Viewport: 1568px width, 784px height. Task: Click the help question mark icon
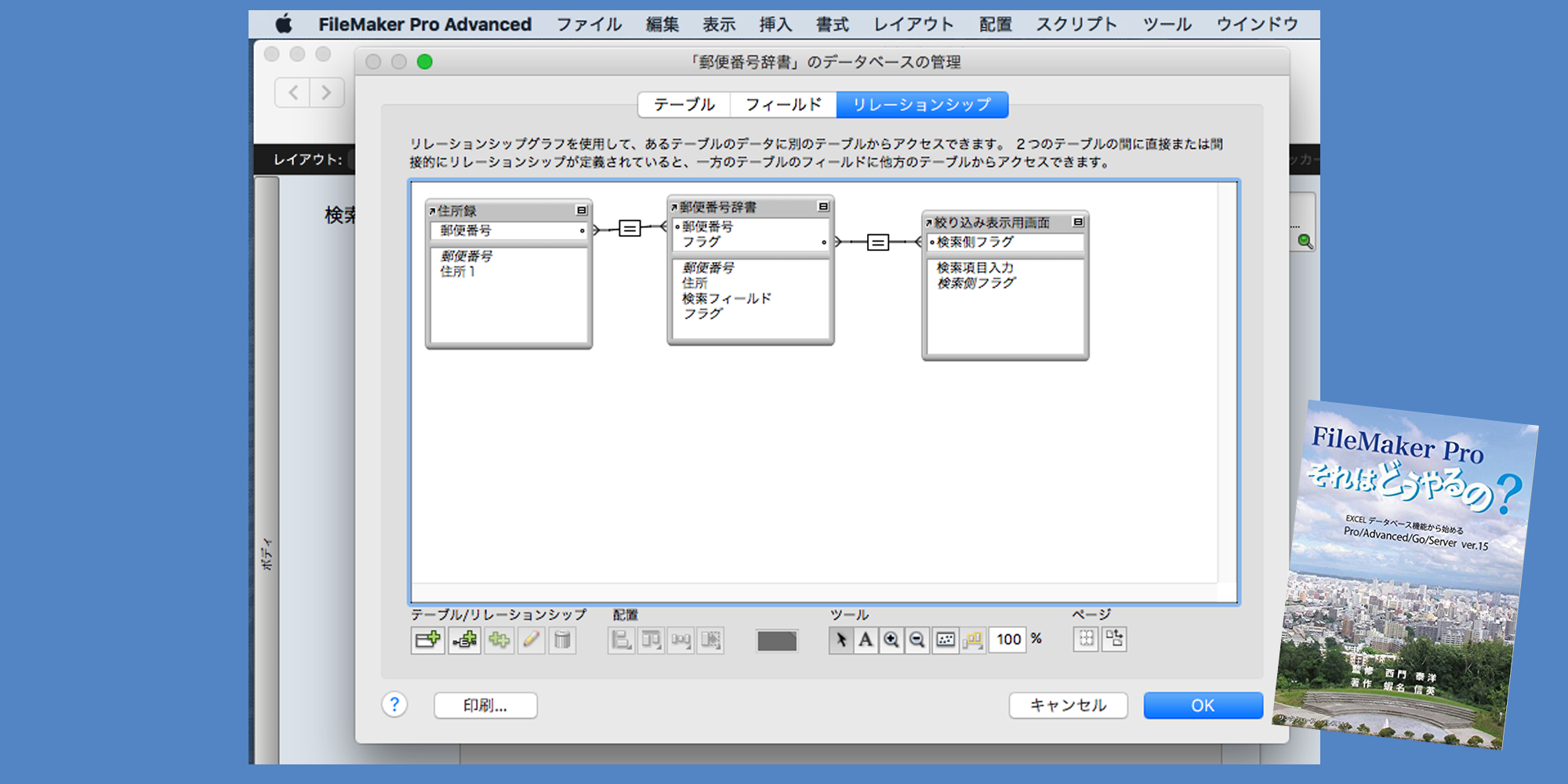point(394,705)
